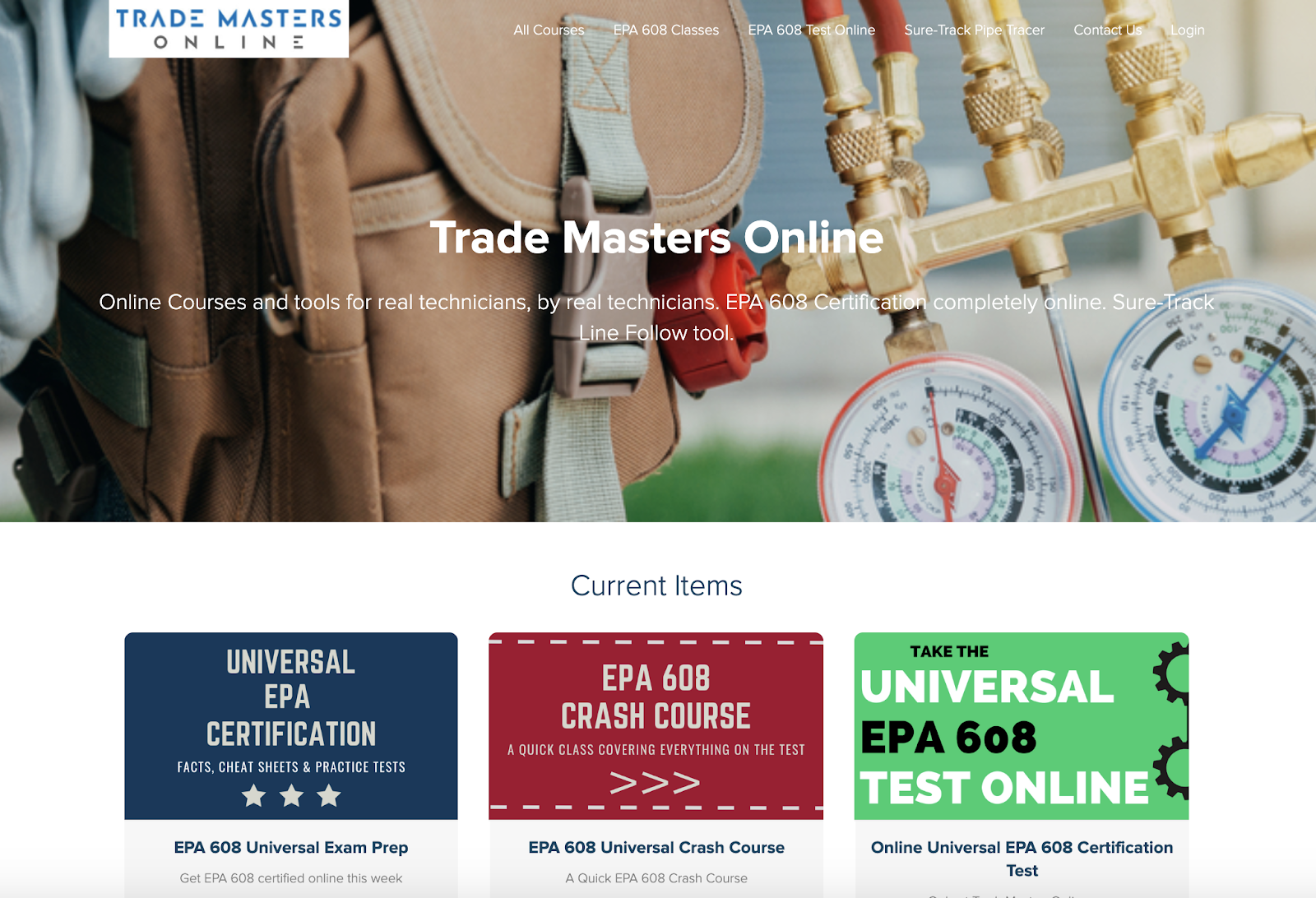This screenshot has width=1316, height=898.
Task: Open Sure-Track Pipe Tracer page
Action: point(975,30)
